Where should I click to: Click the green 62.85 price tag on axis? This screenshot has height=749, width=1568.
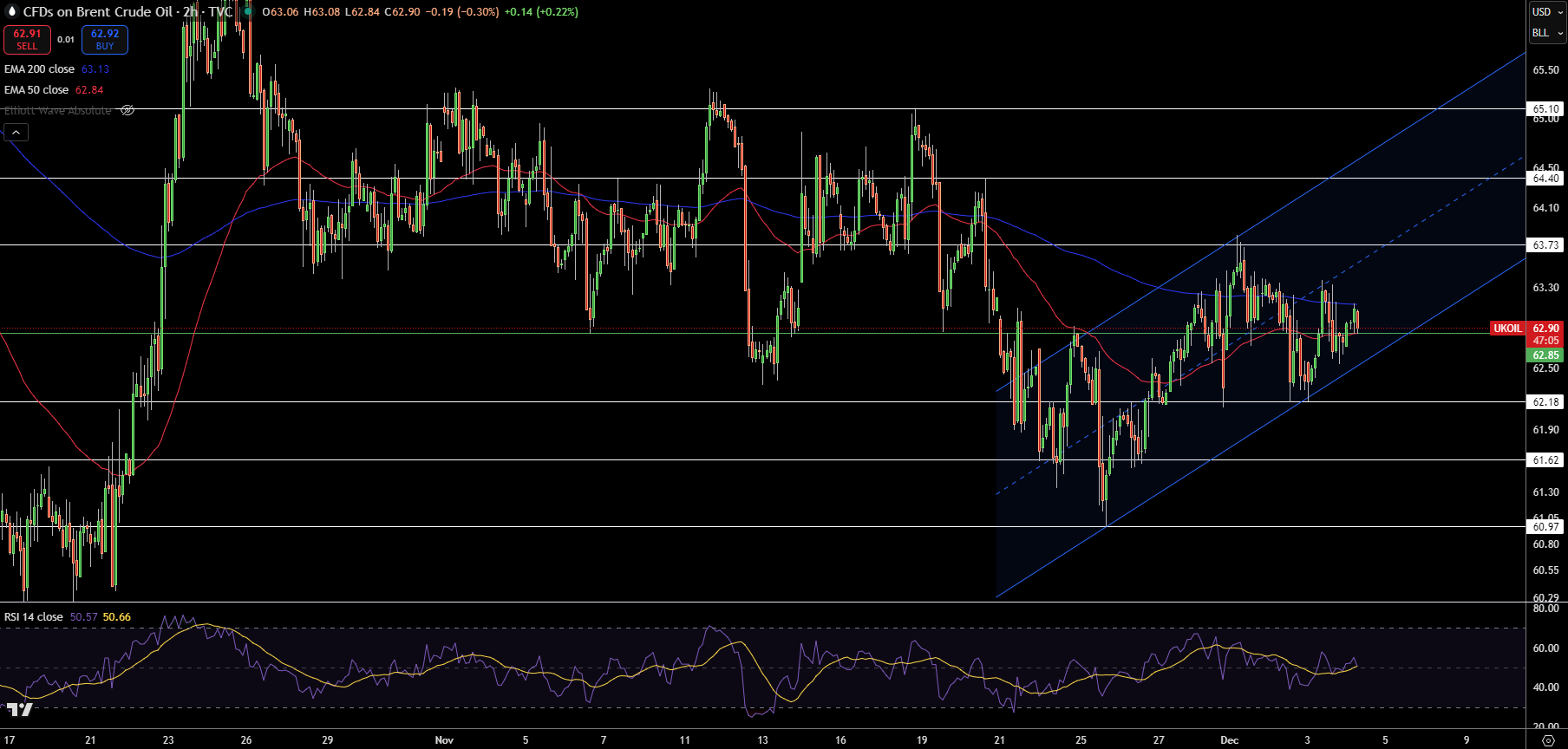pyautogui.click(x=1545, y=355)
